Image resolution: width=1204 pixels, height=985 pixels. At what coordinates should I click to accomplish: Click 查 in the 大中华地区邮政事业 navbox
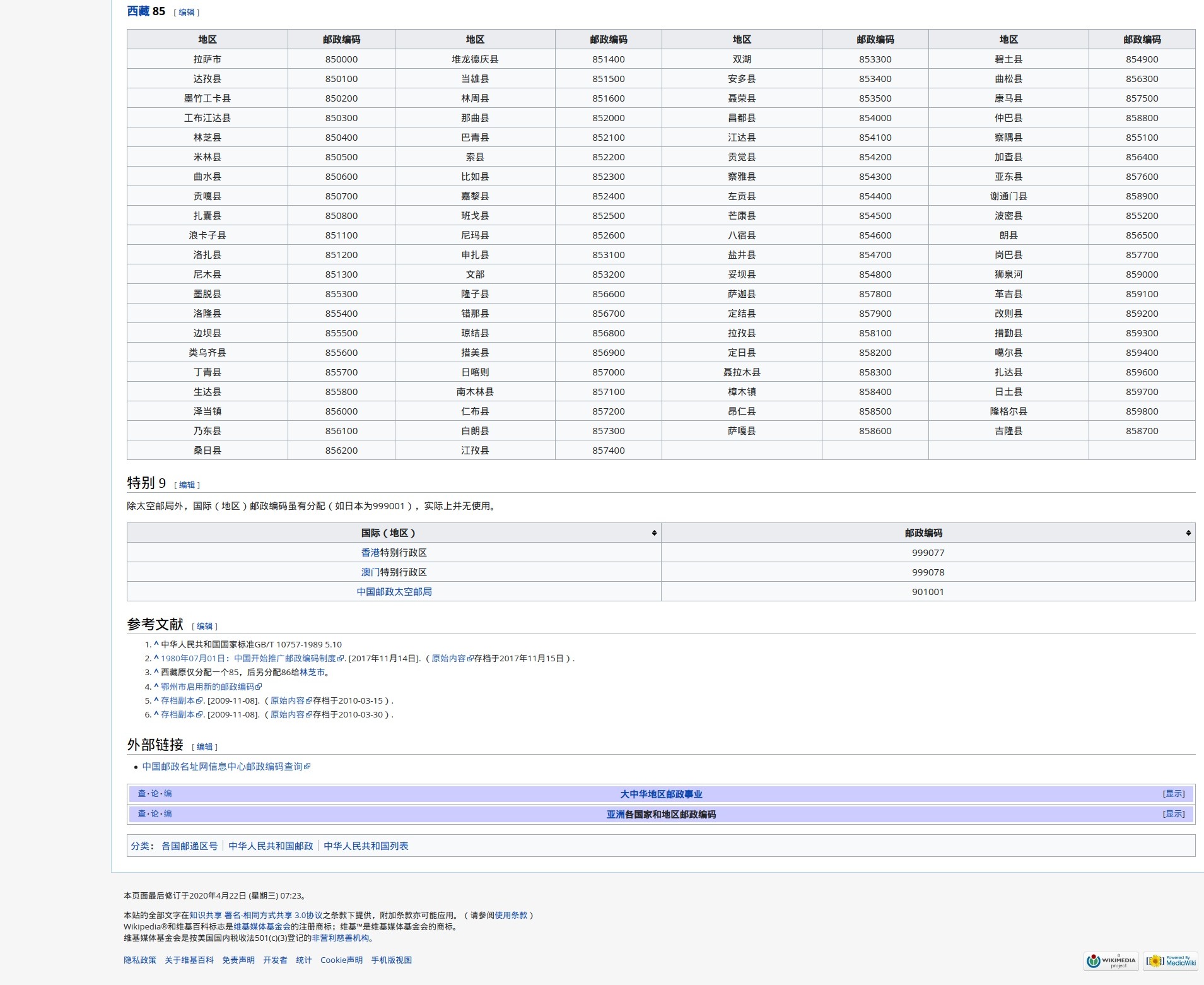(x=142, y=794)
